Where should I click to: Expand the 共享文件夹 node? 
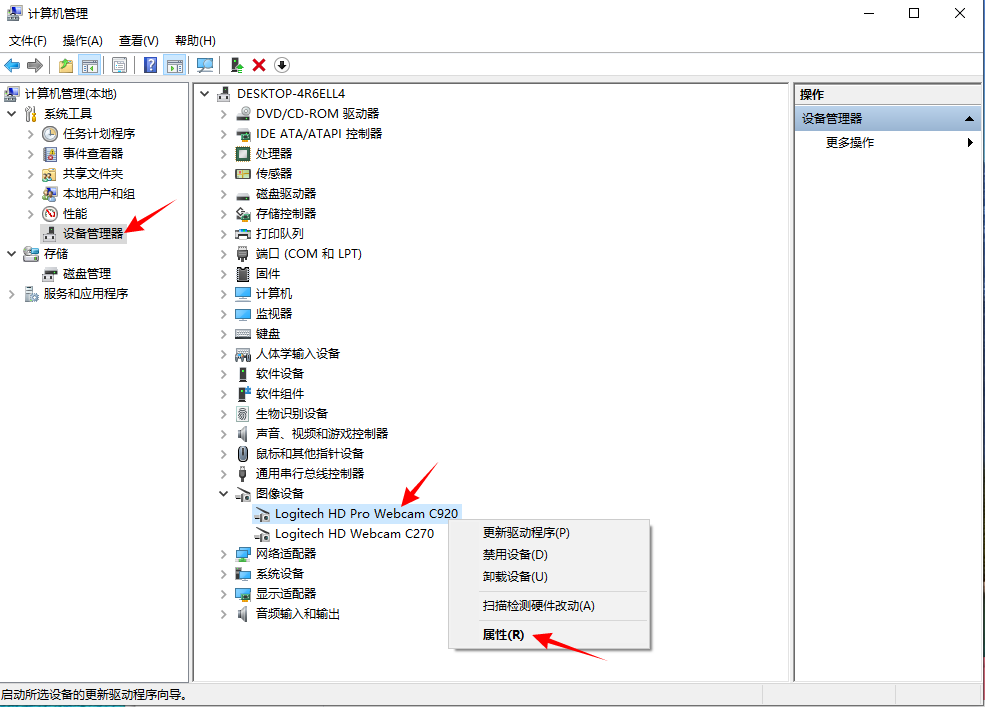point(31,174)
